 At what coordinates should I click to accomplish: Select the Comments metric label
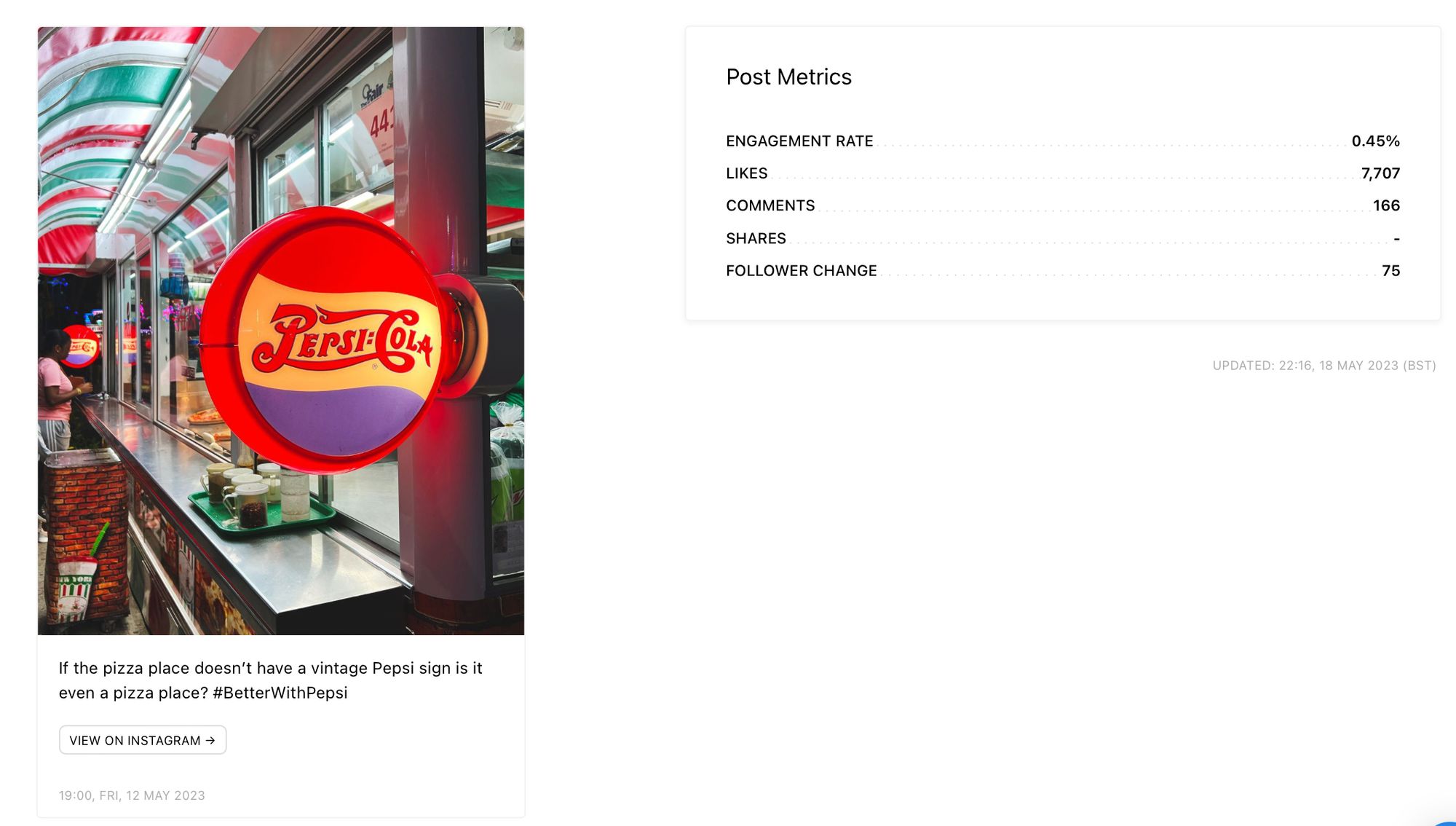point(770,206)
